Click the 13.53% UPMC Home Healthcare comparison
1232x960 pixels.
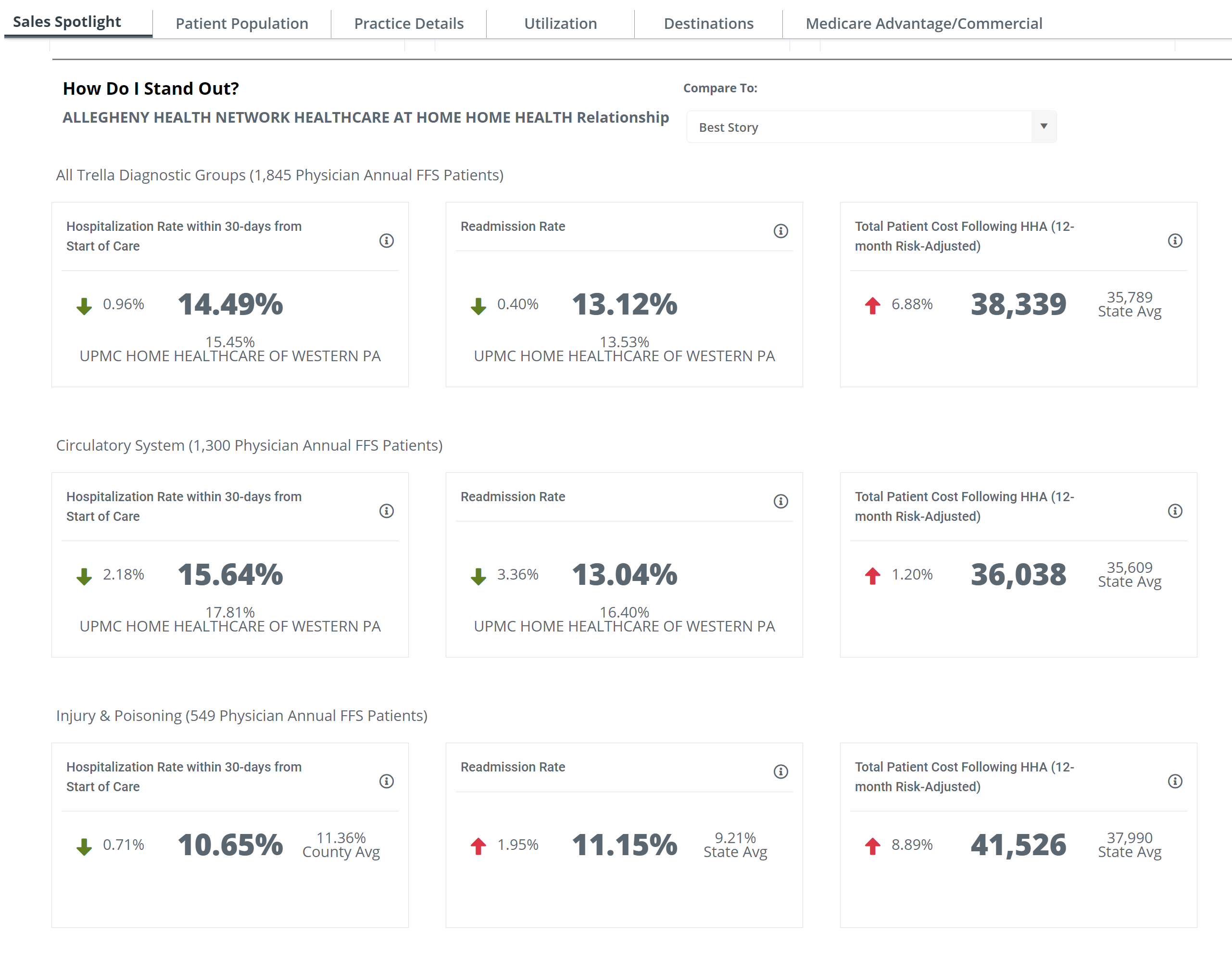(625, 349)
